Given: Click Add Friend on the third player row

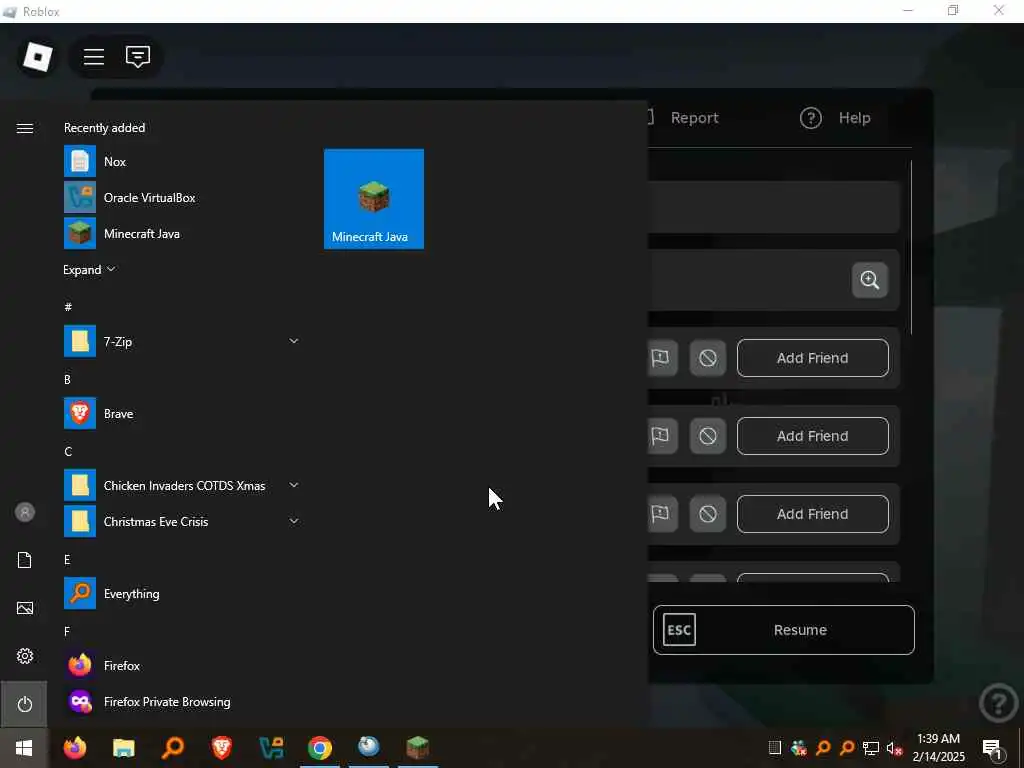Looking at the screenshot, I should click(x=812, y=514).
